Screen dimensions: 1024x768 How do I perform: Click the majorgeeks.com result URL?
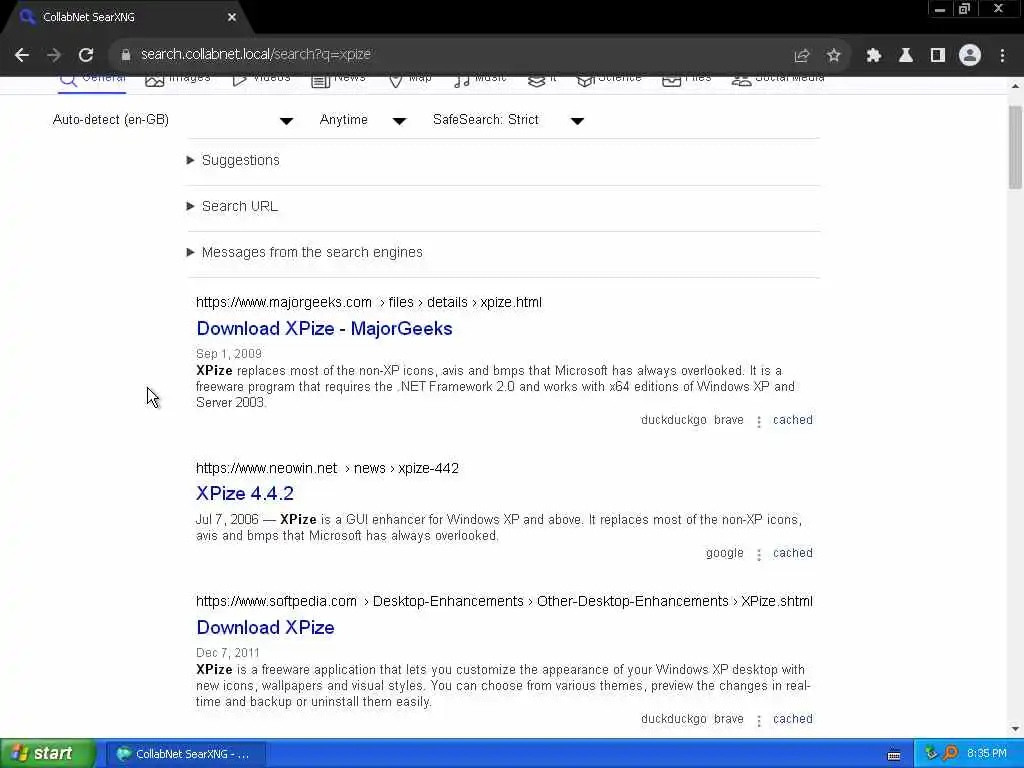pos(369,302)
